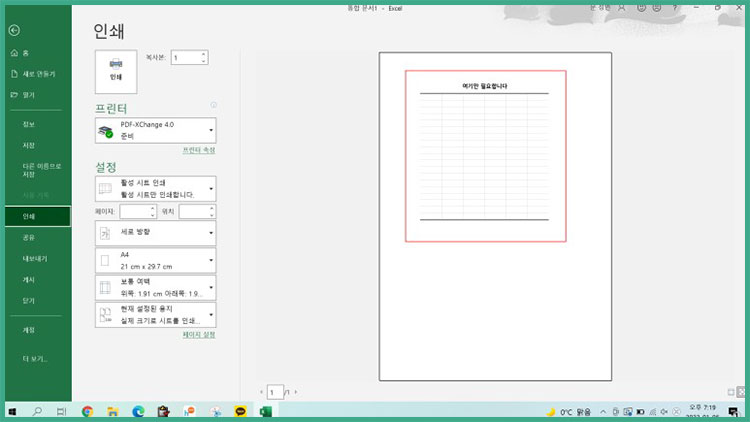
Task: Open weather widget showing 0°C 맑음
Action: click(x=568, y=412)
